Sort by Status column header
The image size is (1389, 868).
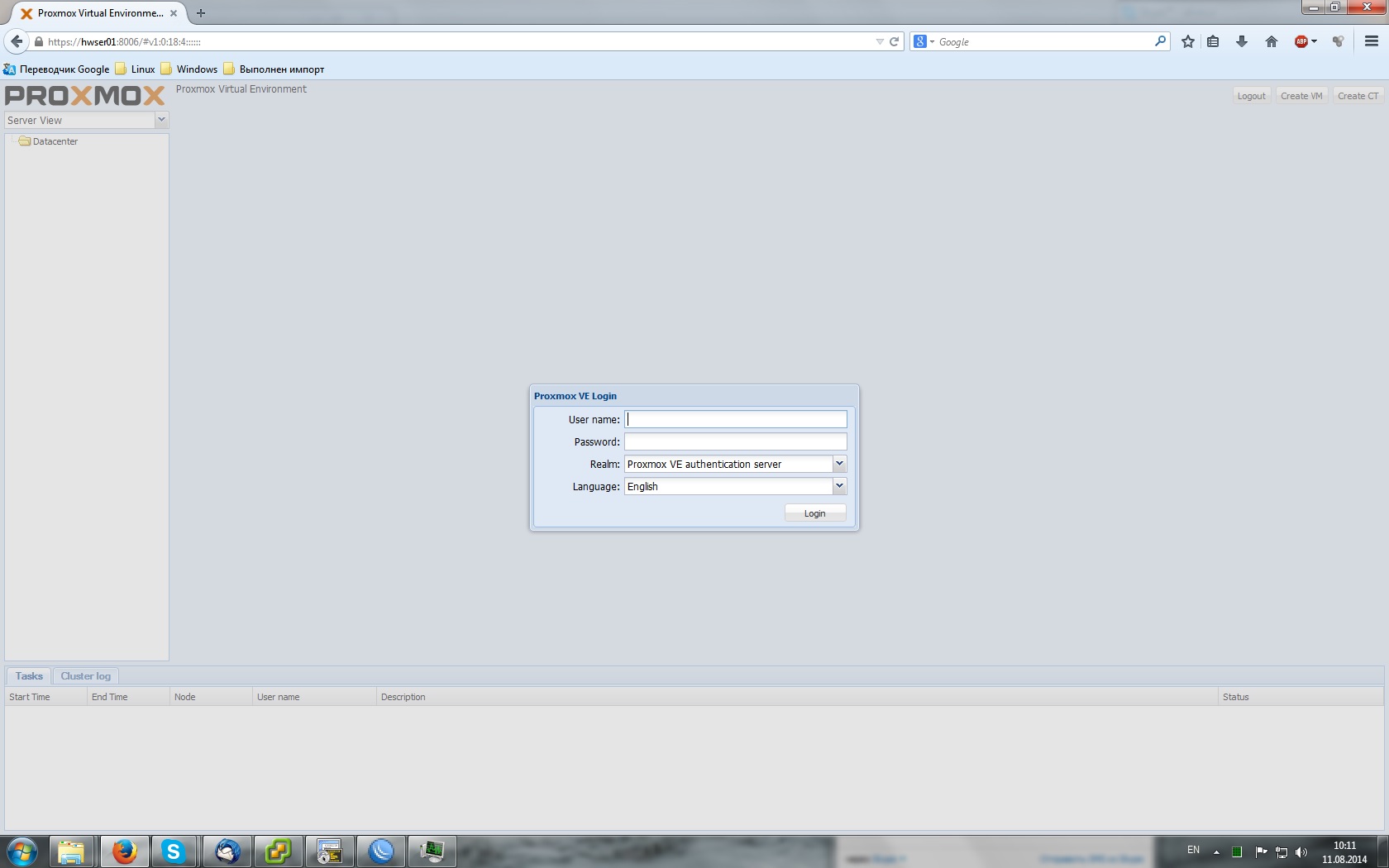[1301, 697]
